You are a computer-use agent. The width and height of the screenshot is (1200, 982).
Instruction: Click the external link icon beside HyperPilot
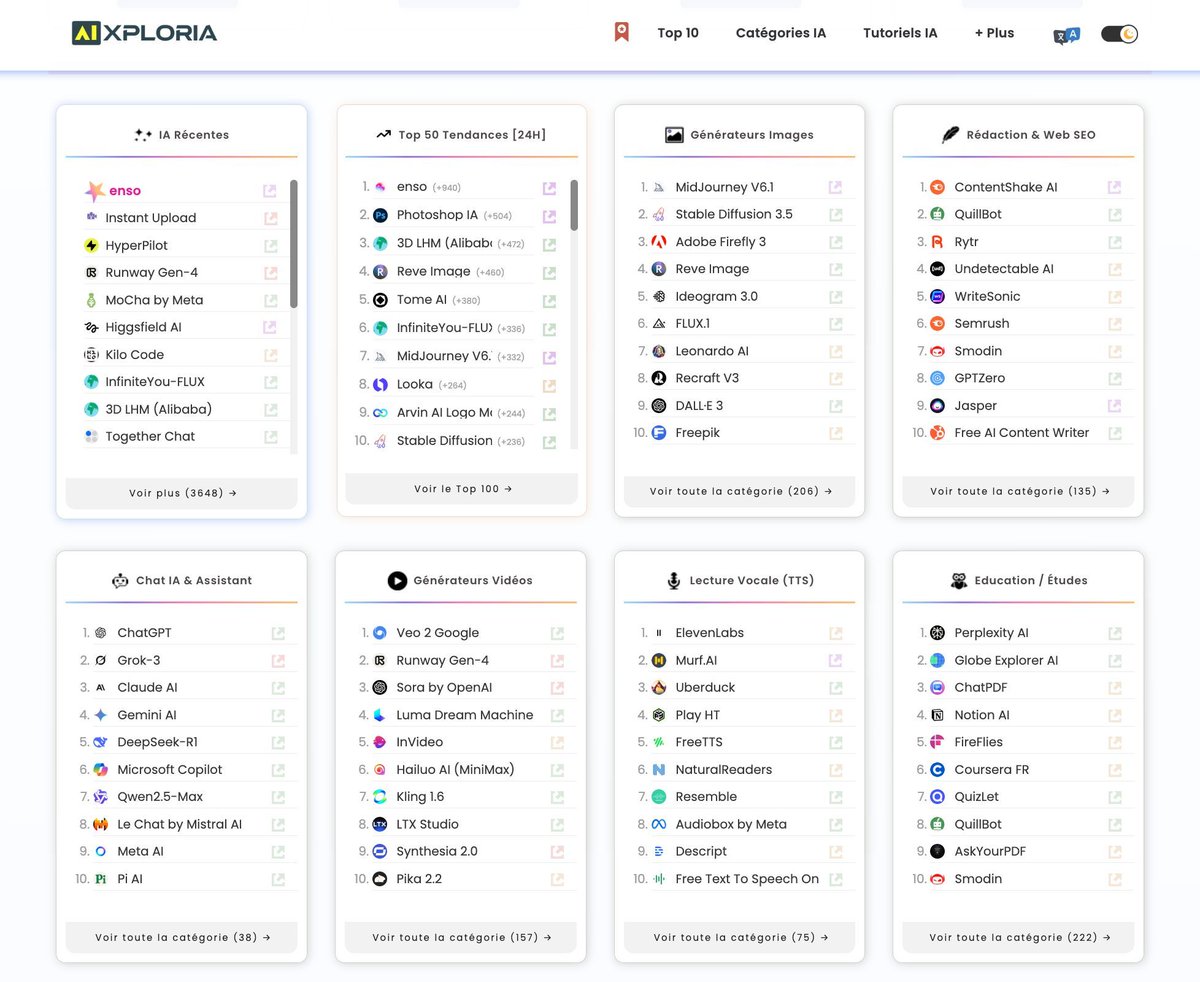[x=270, y=245]
